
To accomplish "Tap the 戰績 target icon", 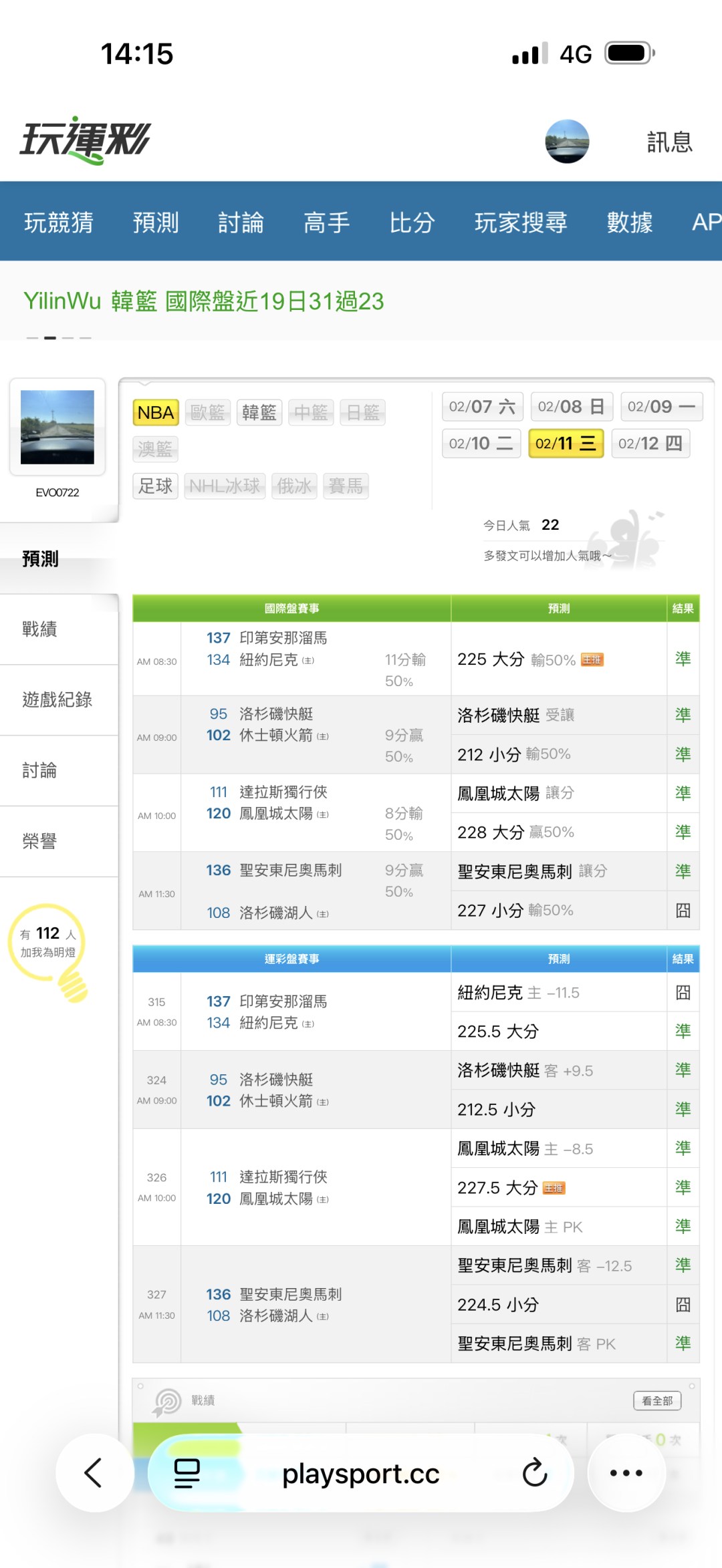I will pyautogui.click(x=167, y=1401).
